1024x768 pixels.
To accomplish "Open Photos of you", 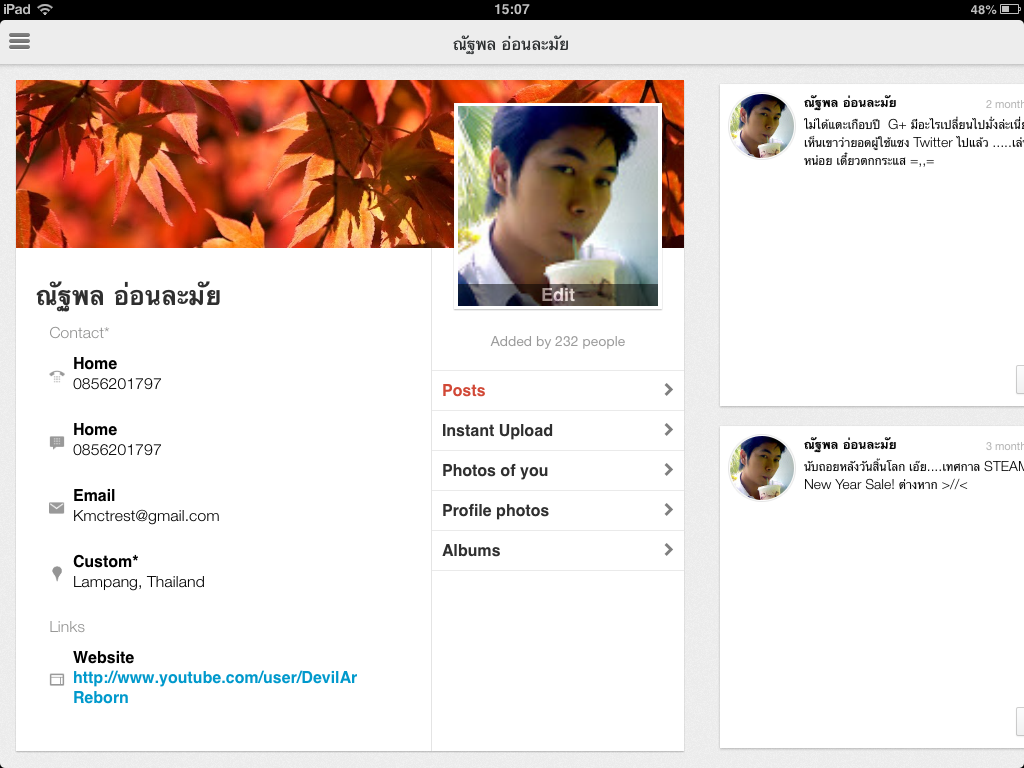I will pos(558,470).
